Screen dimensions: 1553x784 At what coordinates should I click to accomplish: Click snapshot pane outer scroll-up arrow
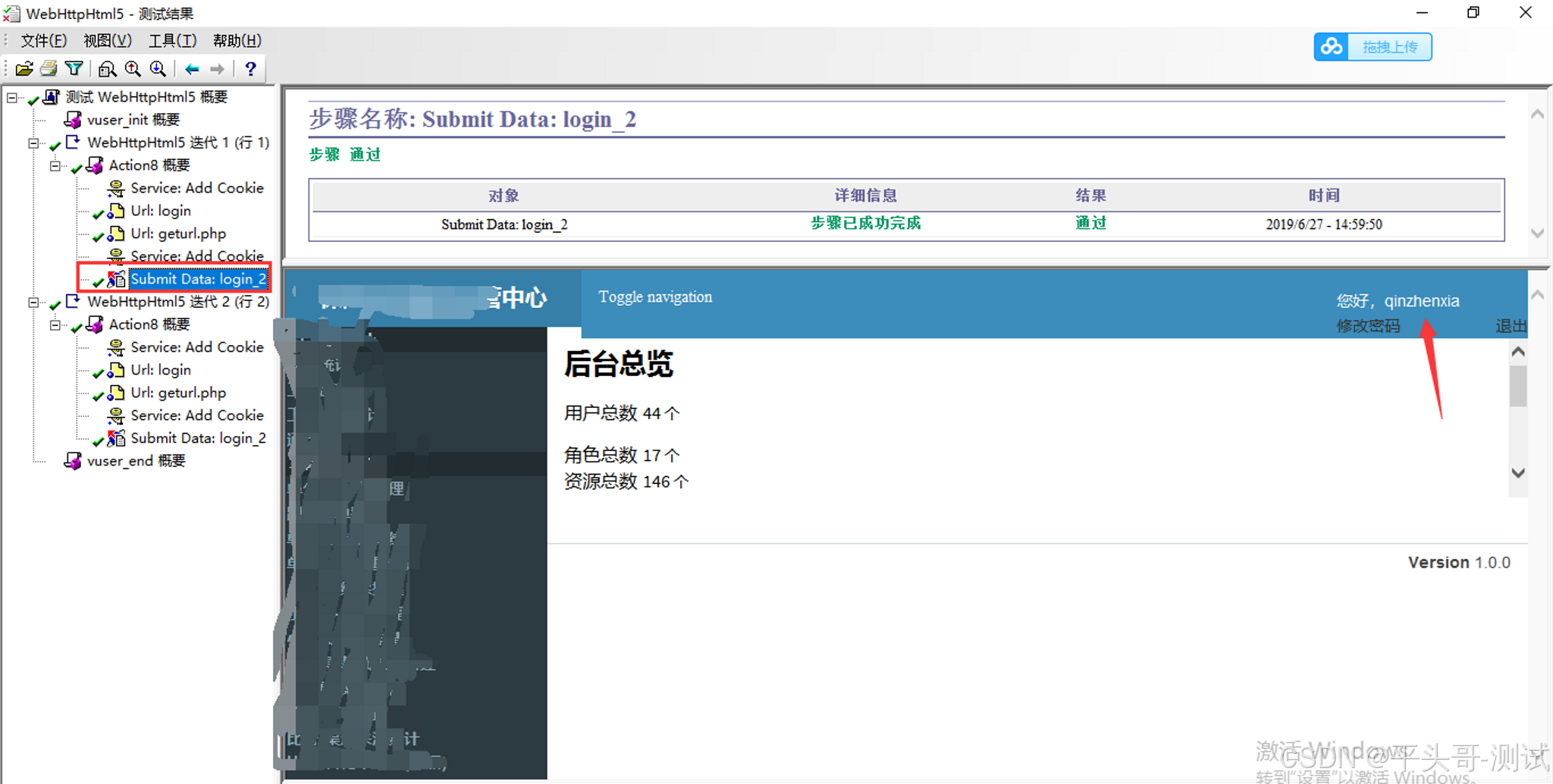1537,294
